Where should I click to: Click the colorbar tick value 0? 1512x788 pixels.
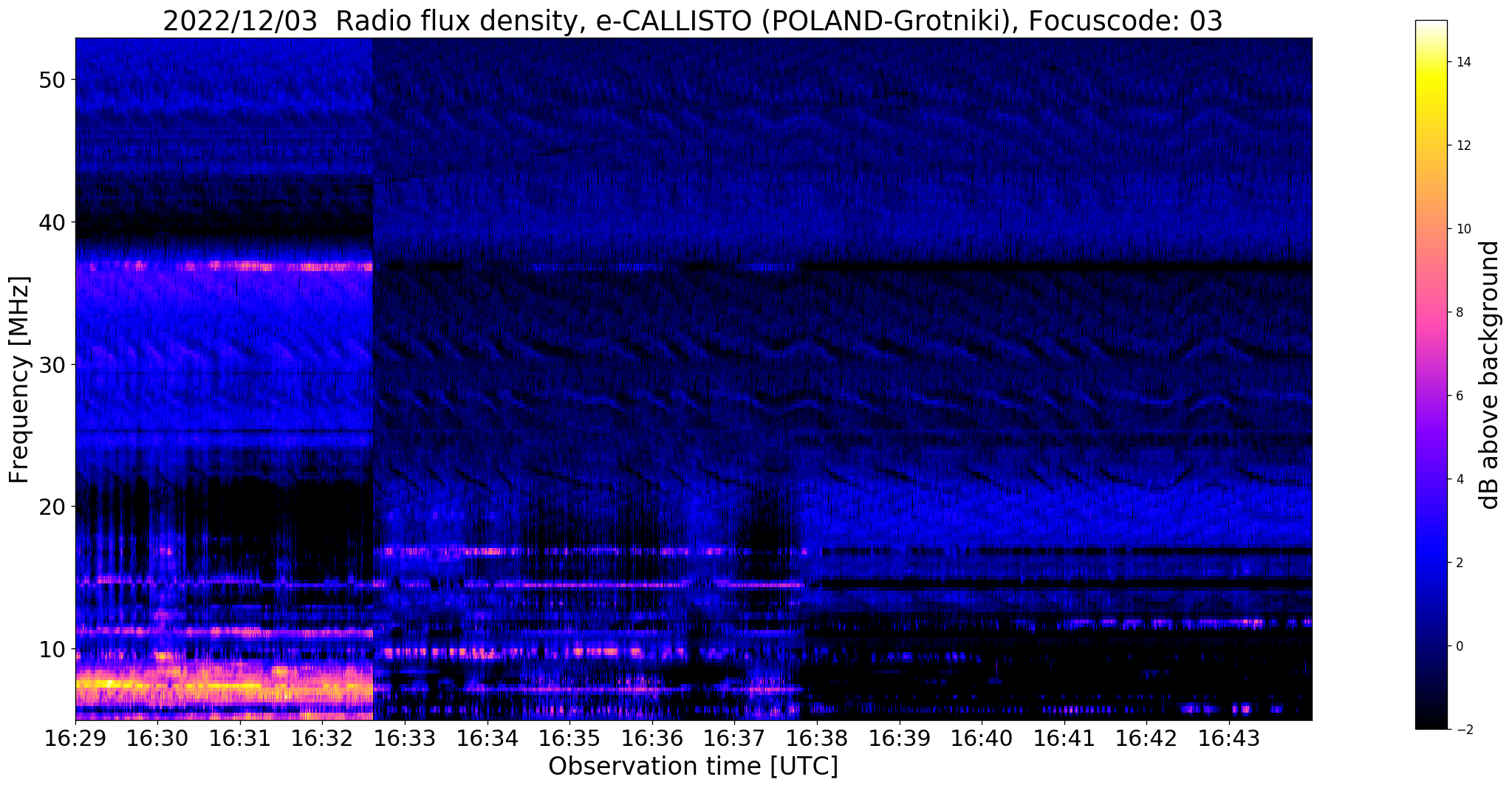(x=1459, y=646)
